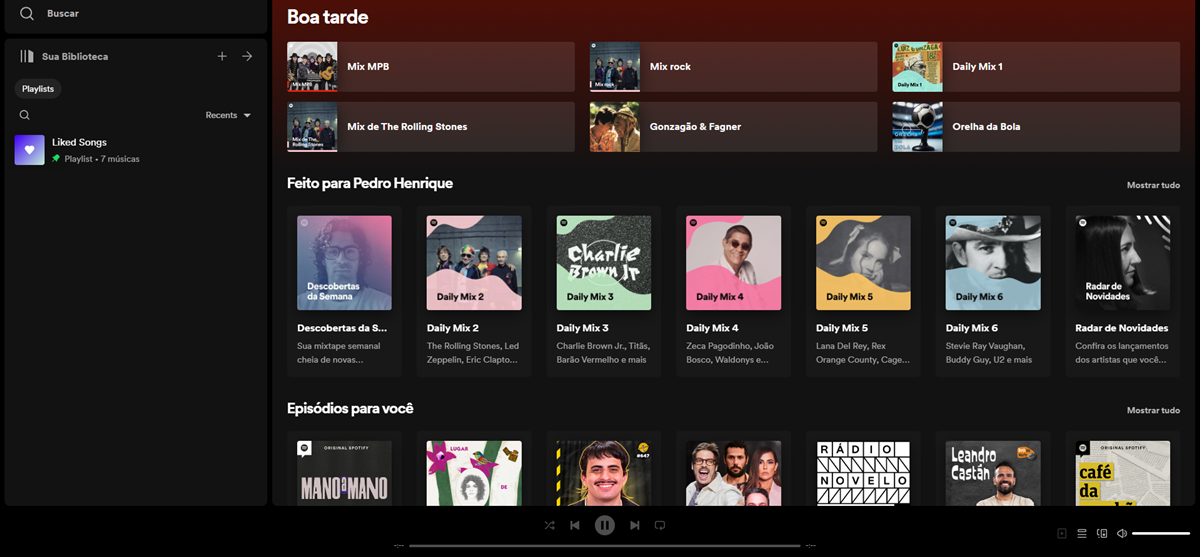Open the Café da Manhã episode
The height and width of the screenshot is (557, 1200).
coord(1122,469)
